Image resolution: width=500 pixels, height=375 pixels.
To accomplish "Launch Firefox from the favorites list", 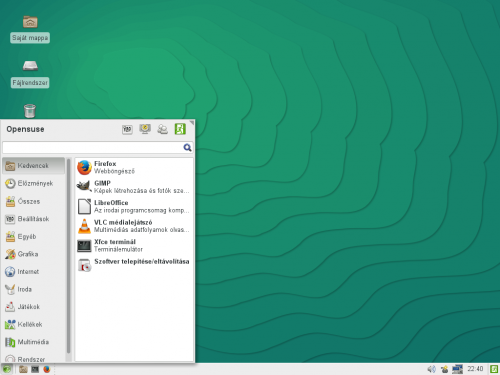I will click(x=134, y=167).
